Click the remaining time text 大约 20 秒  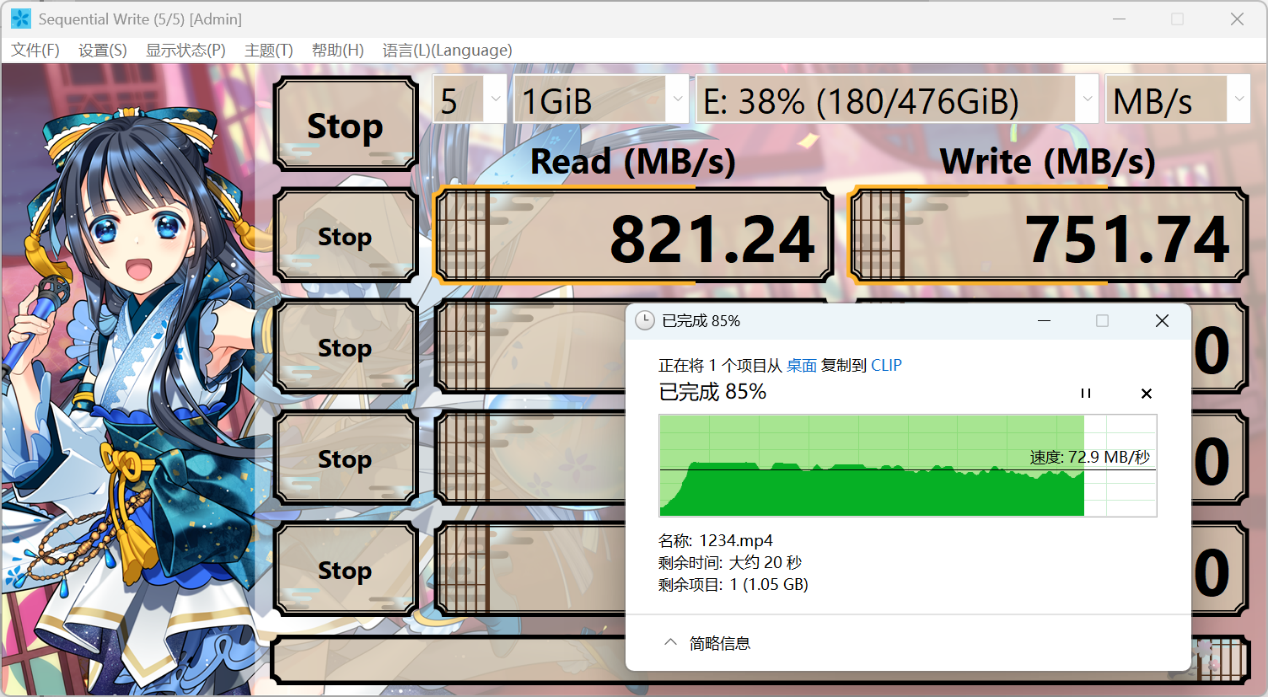tap(765, 562)
